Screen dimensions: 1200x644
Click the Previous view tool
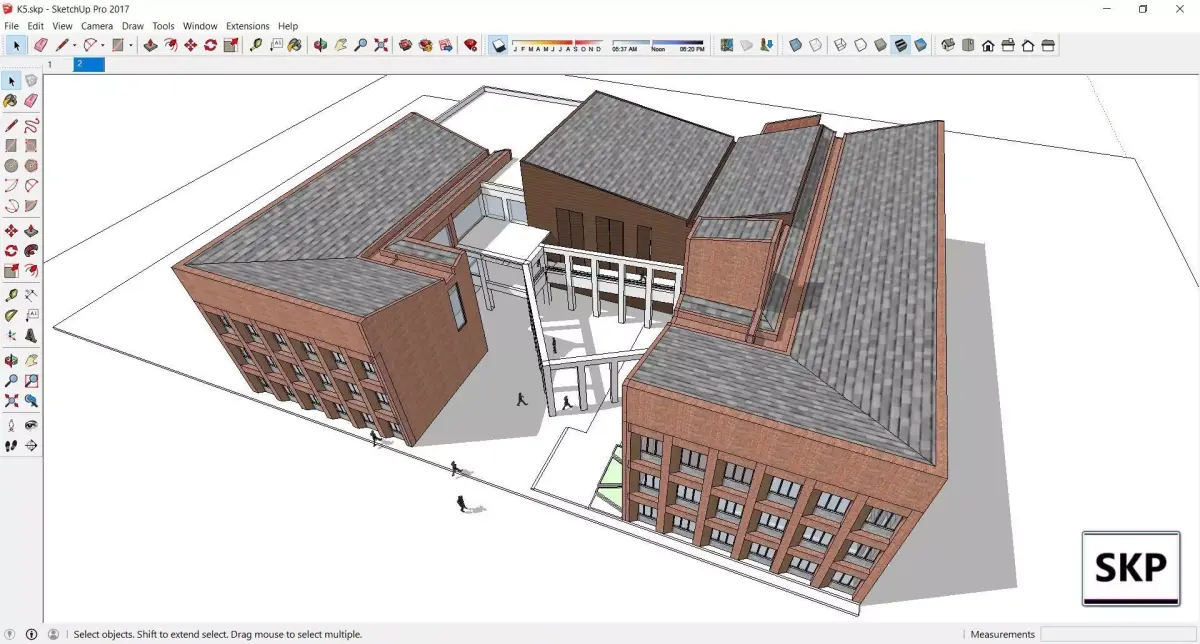click(x=31, y=401)
